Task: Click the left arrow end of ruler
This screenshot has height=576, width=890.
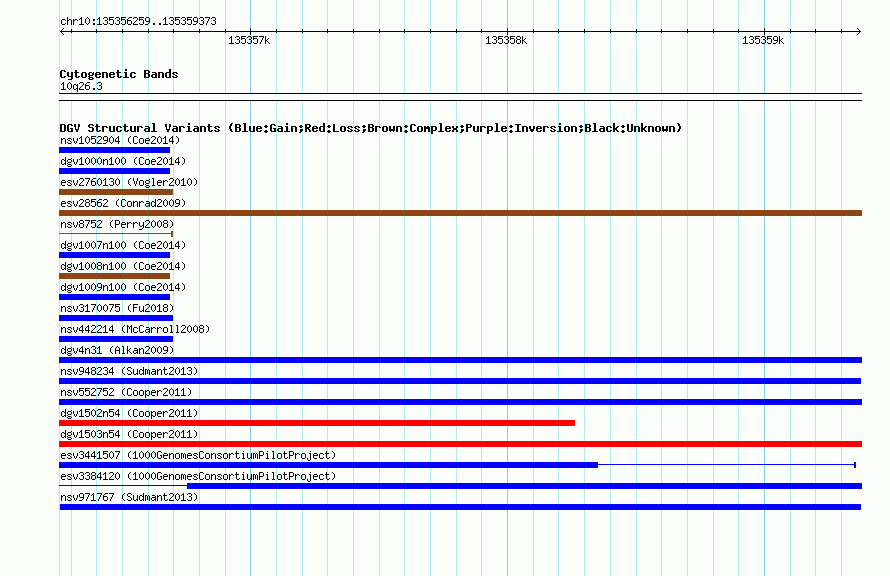Action: (63, 32)
